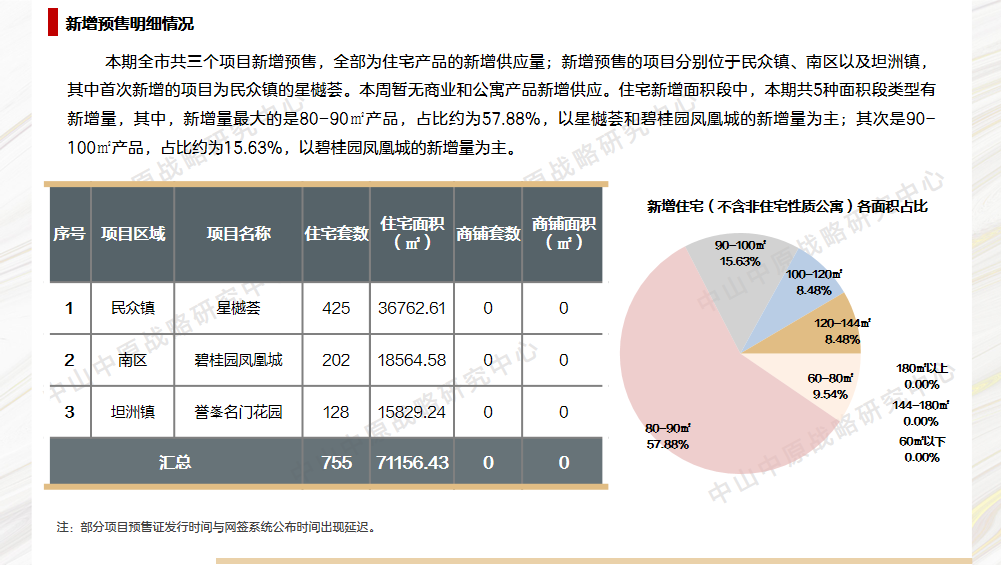
Task: Click the total residential area 71156.43
Action: click(412, 462)
